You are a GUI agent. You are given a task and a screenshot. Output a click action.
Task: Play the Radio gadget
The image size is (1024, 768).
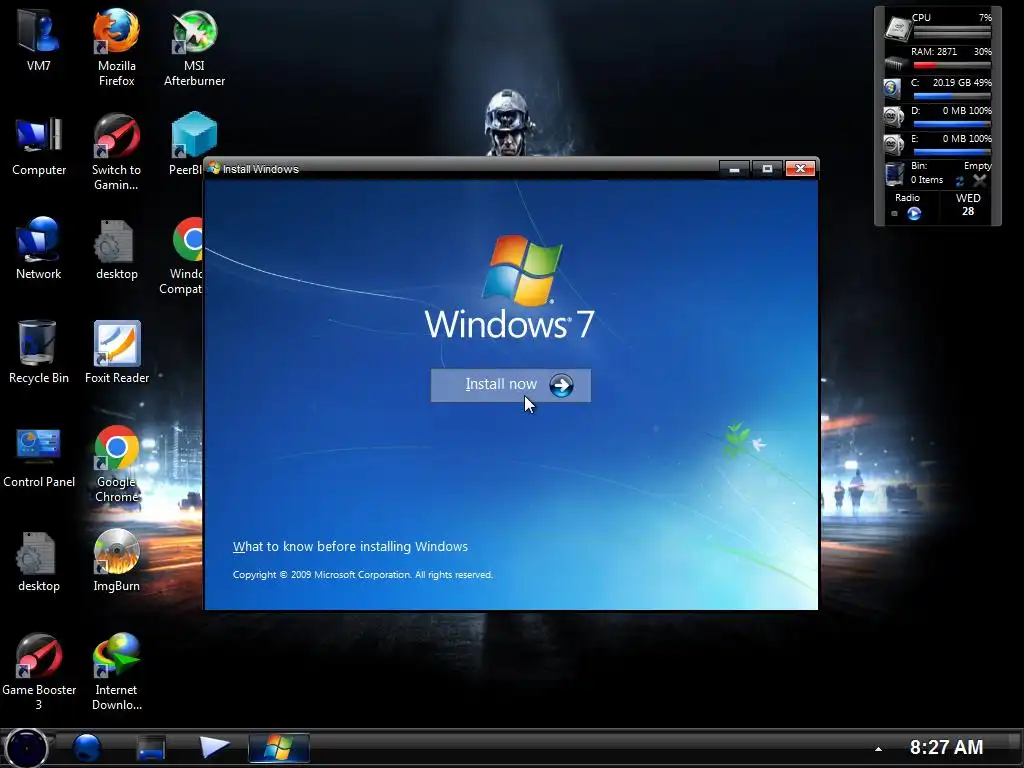coord(914,213)
